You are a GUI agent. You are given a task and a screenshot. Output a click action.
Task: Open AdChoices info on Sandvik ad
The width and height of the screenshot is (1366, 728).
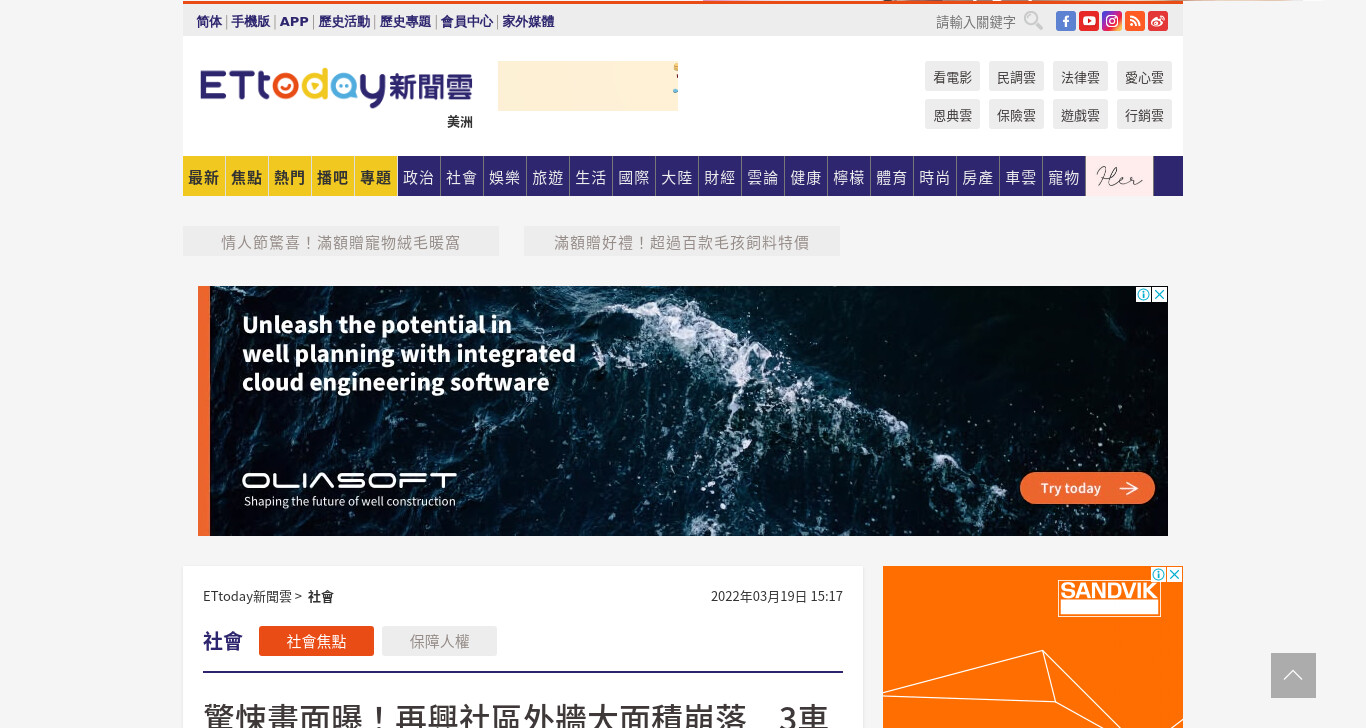tap(1159, 574)
